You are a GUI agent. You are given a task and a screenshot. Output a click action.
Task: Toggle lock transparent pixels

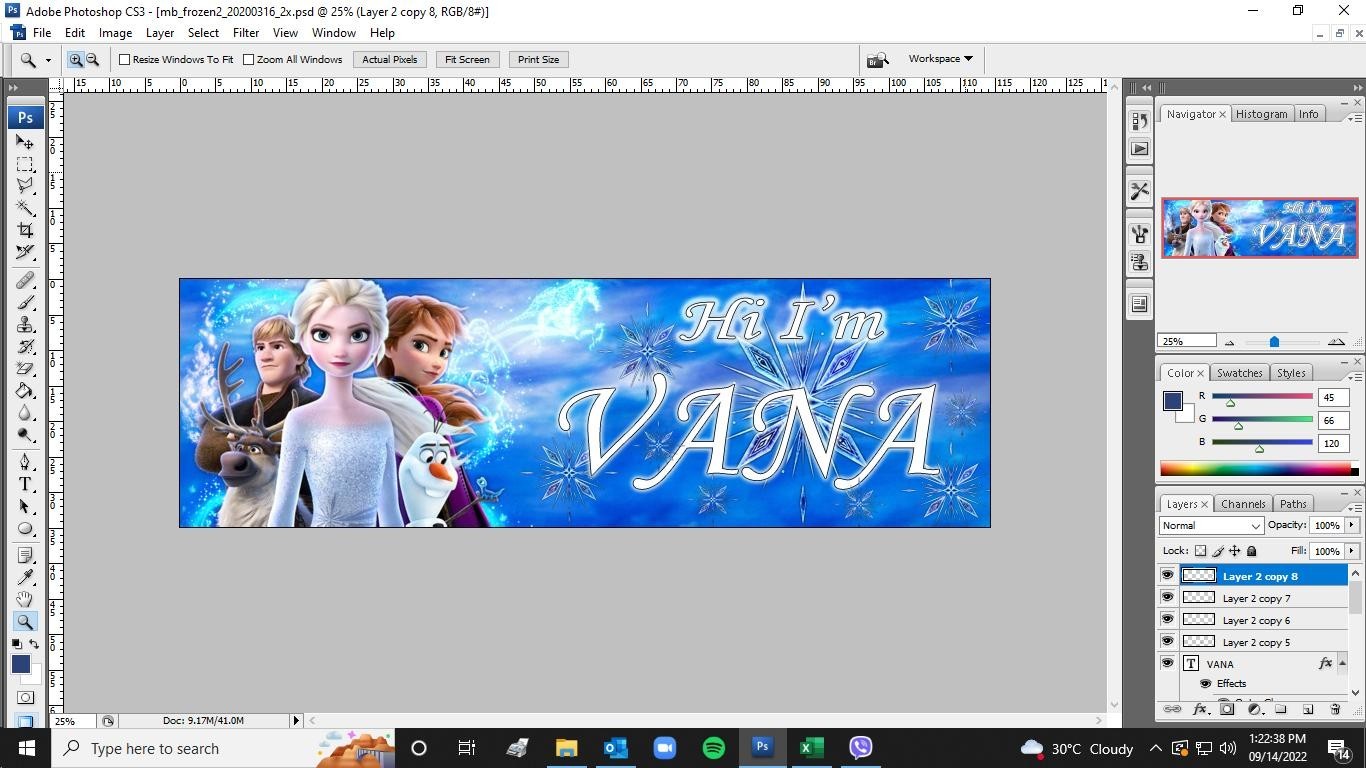(1201, 551)
